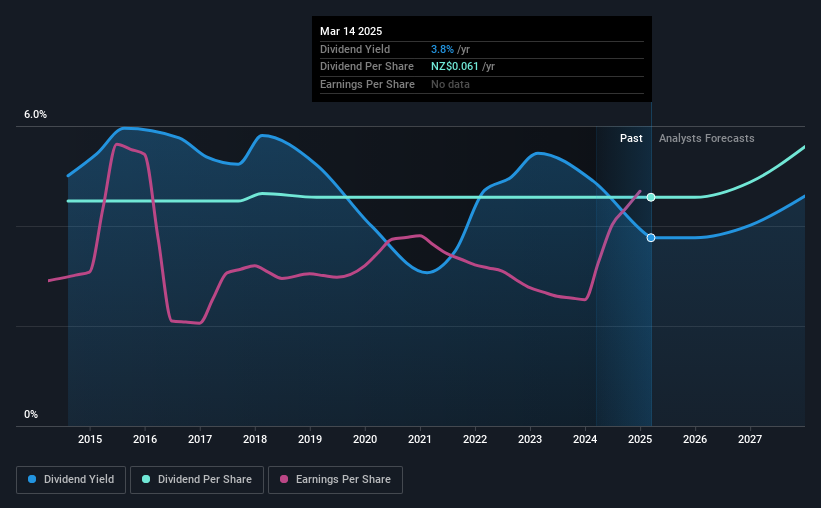Click the 2024 x-axis label
The width and height of the screenshot is (821, 508).
tap(585, 439)
